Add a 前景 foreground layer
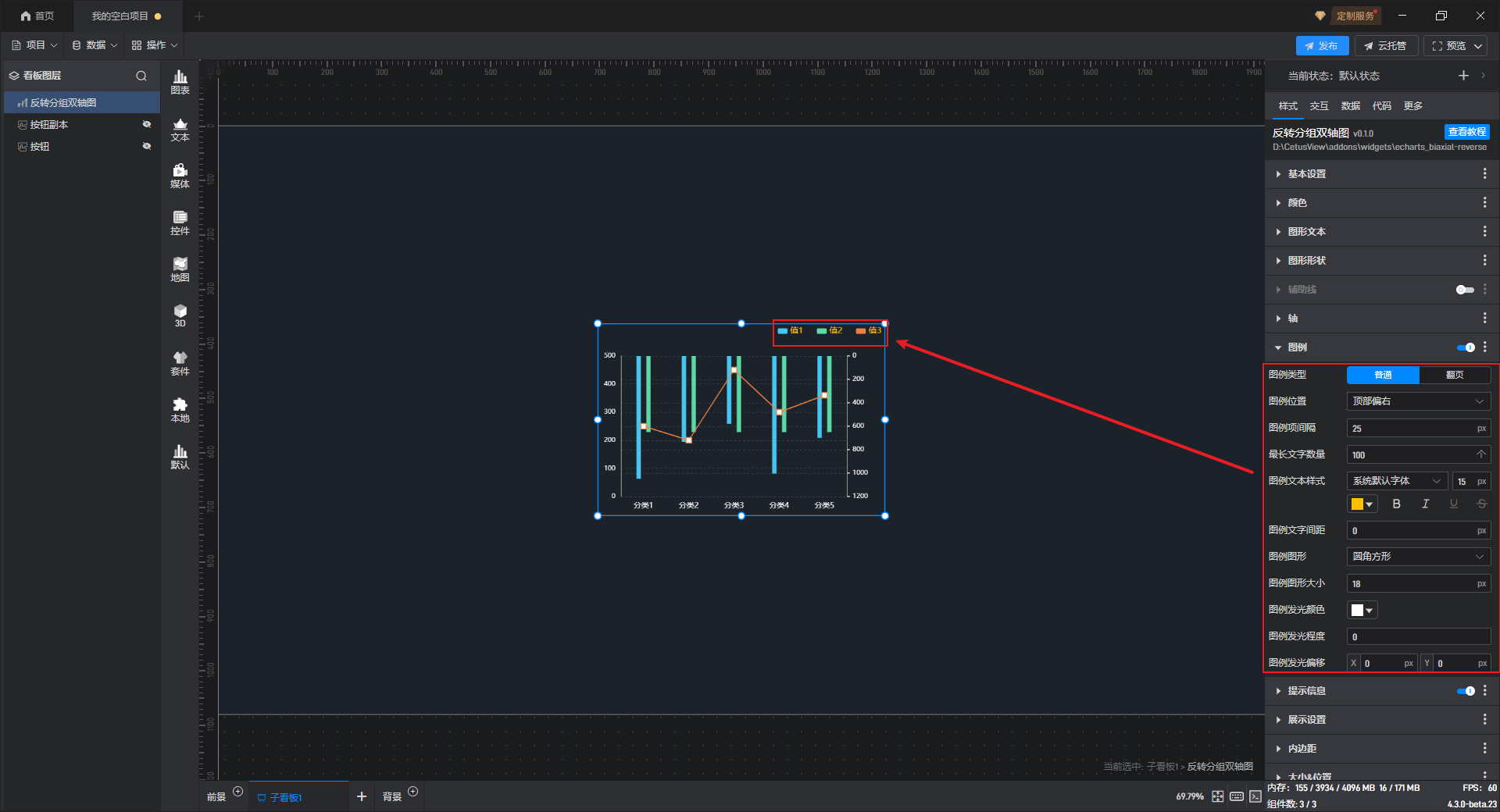This screenshot has height=812, width=1500. pyautogui.click(x=238, y=792)
